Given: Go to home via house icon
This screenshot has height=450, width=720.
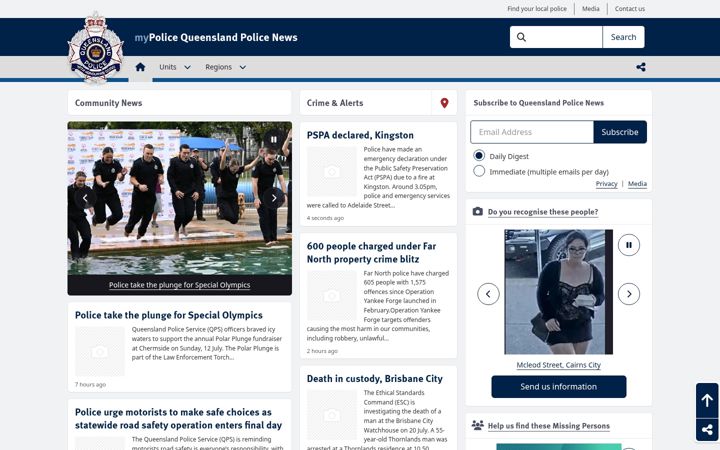Looking at the screenshot, I should (141, 67).
